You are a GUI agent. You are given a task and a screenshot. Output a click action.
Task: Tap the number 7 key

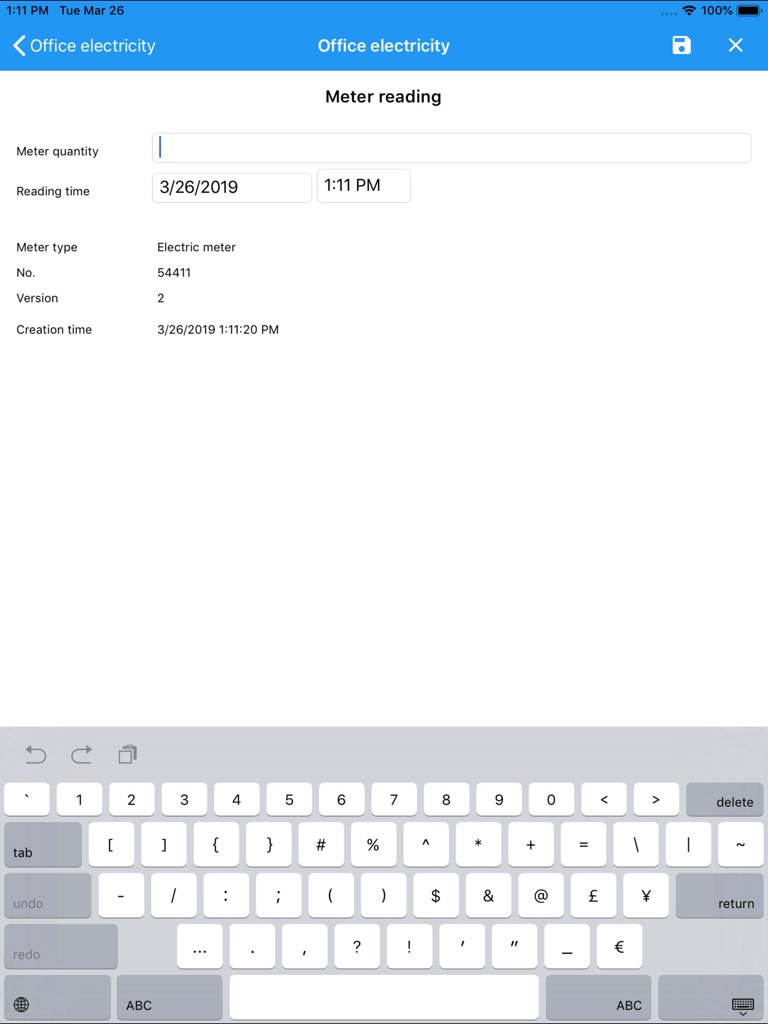[x=394, y=799]
